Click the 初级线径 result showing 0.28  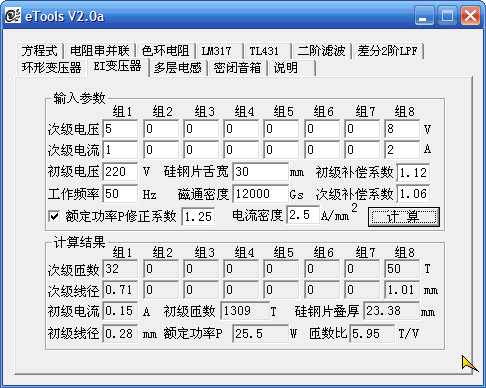click(x=120, y=334)
